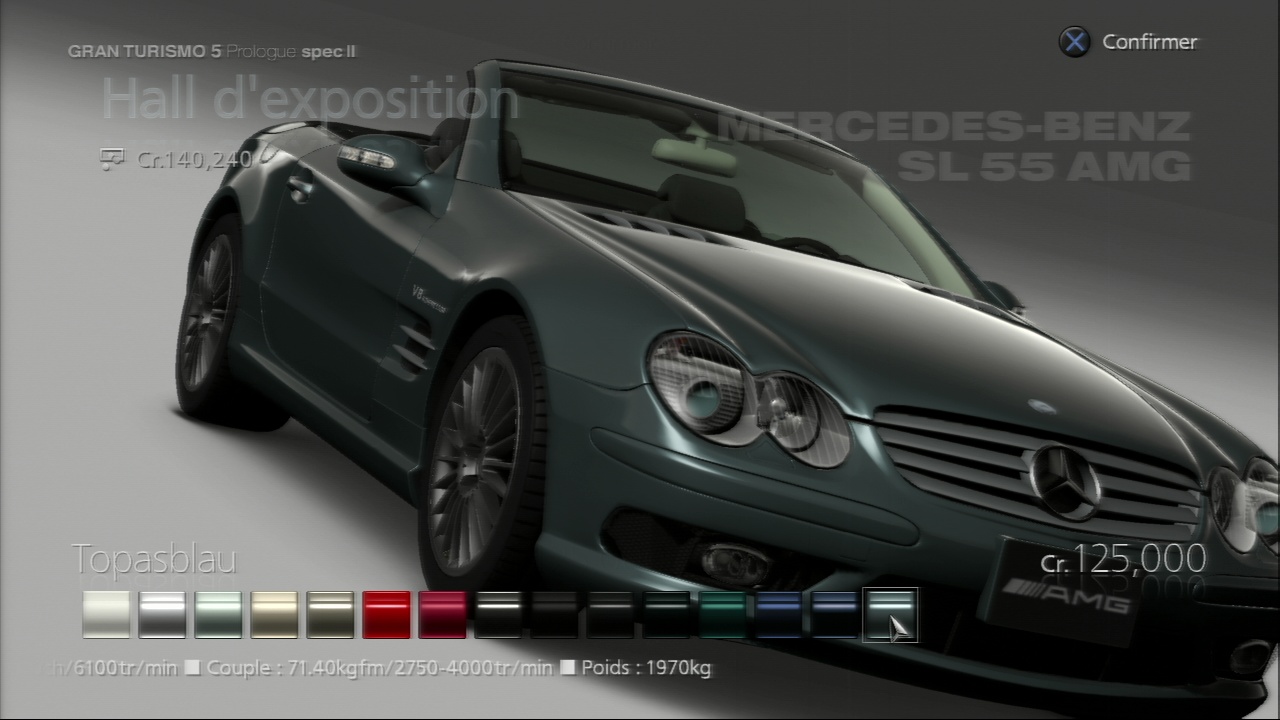
Task: Click the Confirmer label
Action: click(1149, 42)
